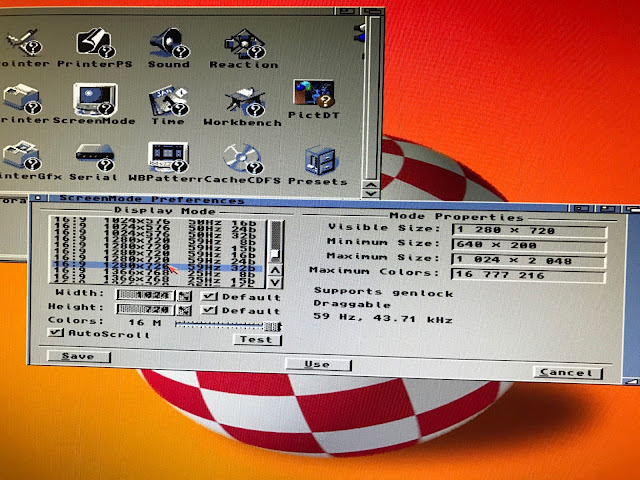Open the Pointer preferences icon
Image resolution: width=640 pixels, height=480 pixels.
pyautogui.click(x=24, y=42)
